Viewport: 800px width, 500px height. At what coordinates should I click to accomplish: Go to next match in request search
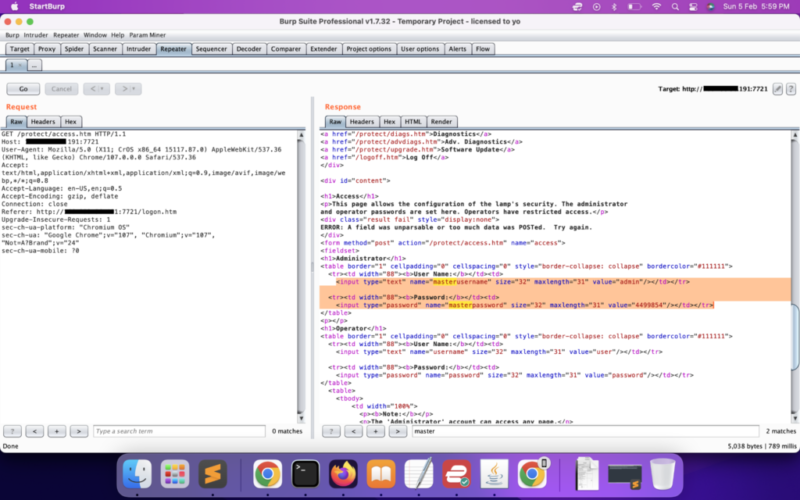[79, 431]
